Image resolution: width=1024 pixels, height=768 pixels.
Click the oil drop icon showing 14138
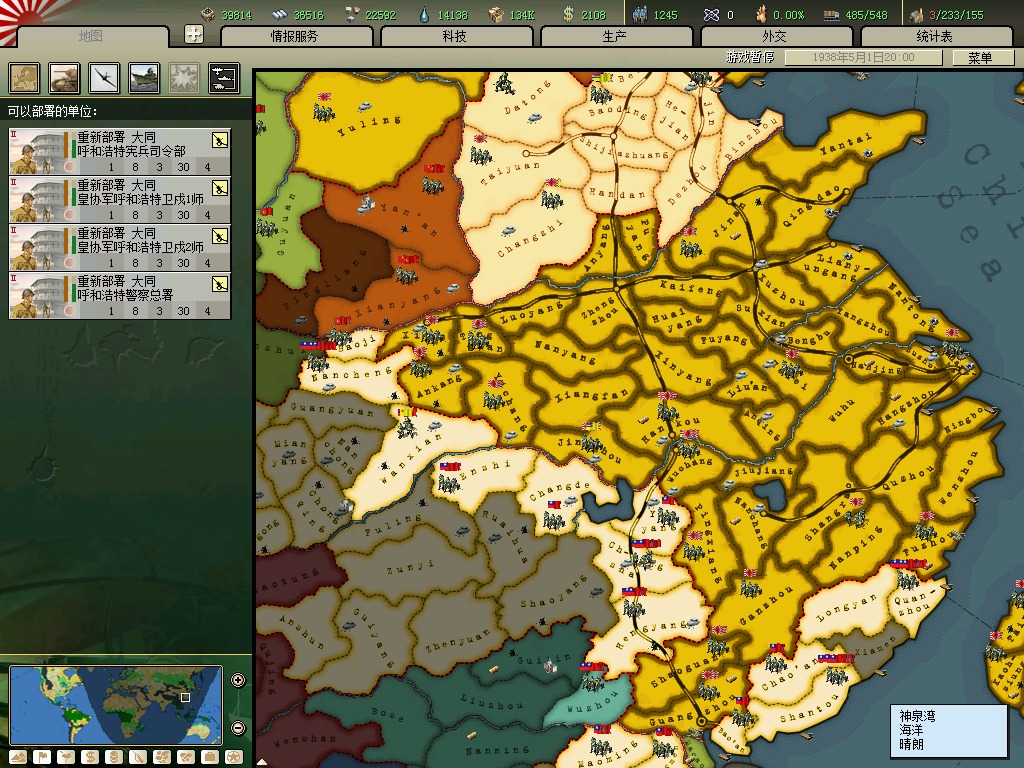coord(424,14)
